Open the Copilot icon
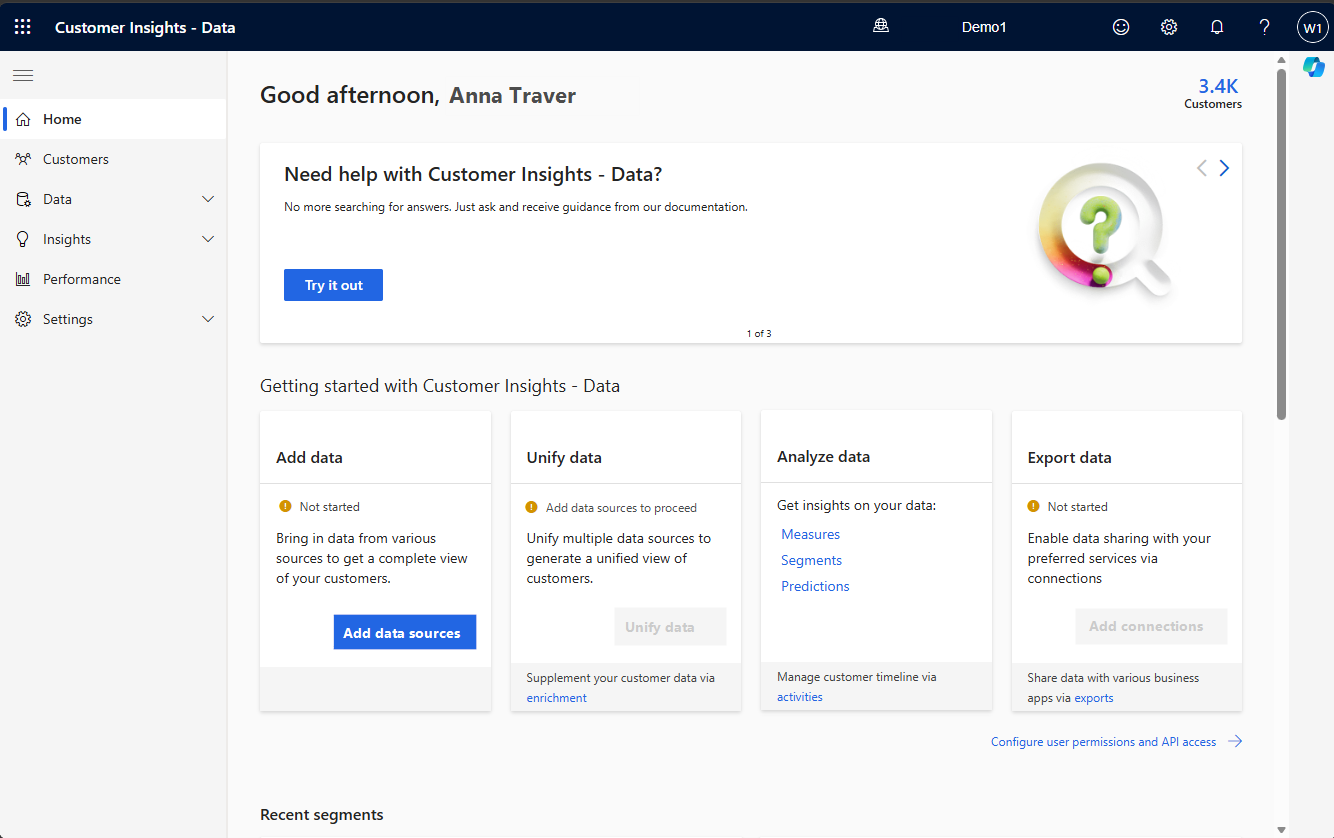Image resolution: width=1334 pixels, height=838 pixels. pos(1313,67)
